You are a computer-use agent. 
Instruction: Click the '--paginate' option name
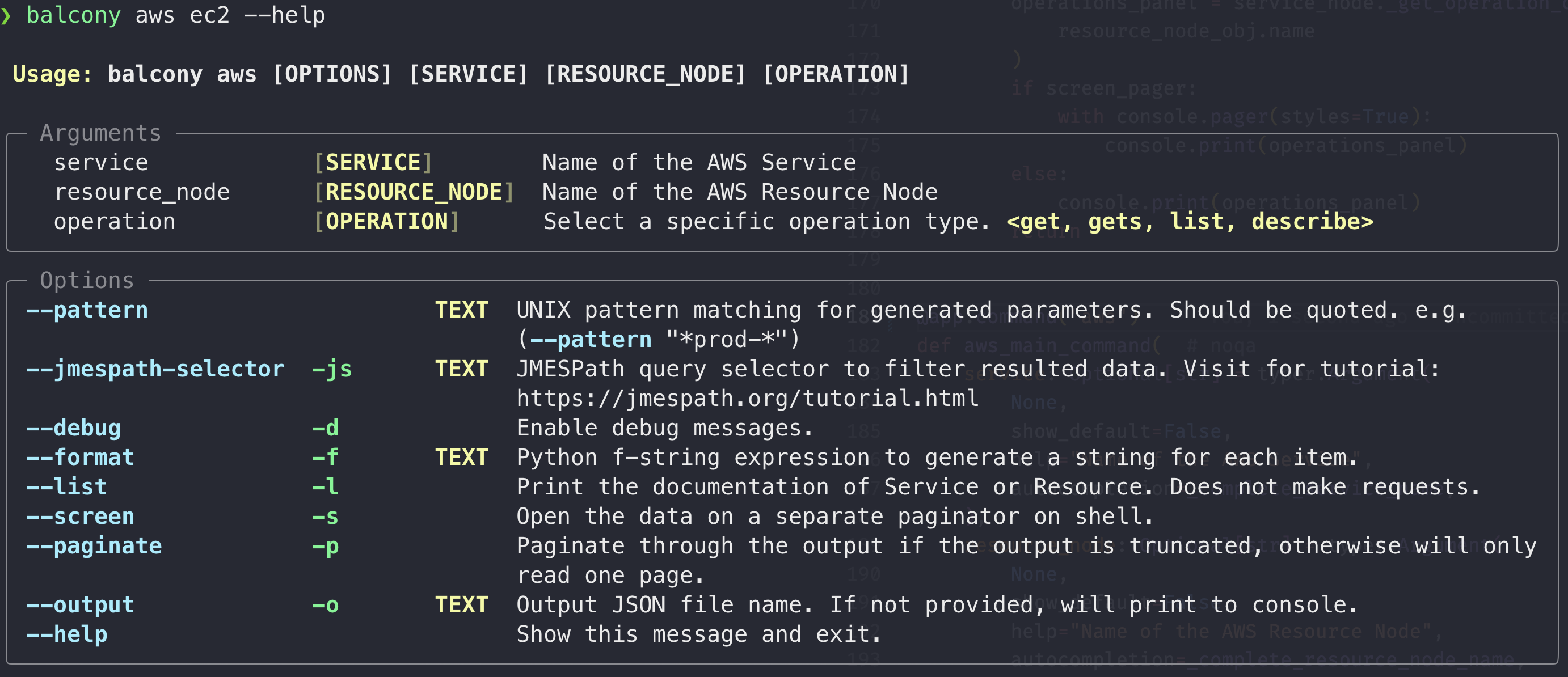pyautogui.click(x=94, y=545)
